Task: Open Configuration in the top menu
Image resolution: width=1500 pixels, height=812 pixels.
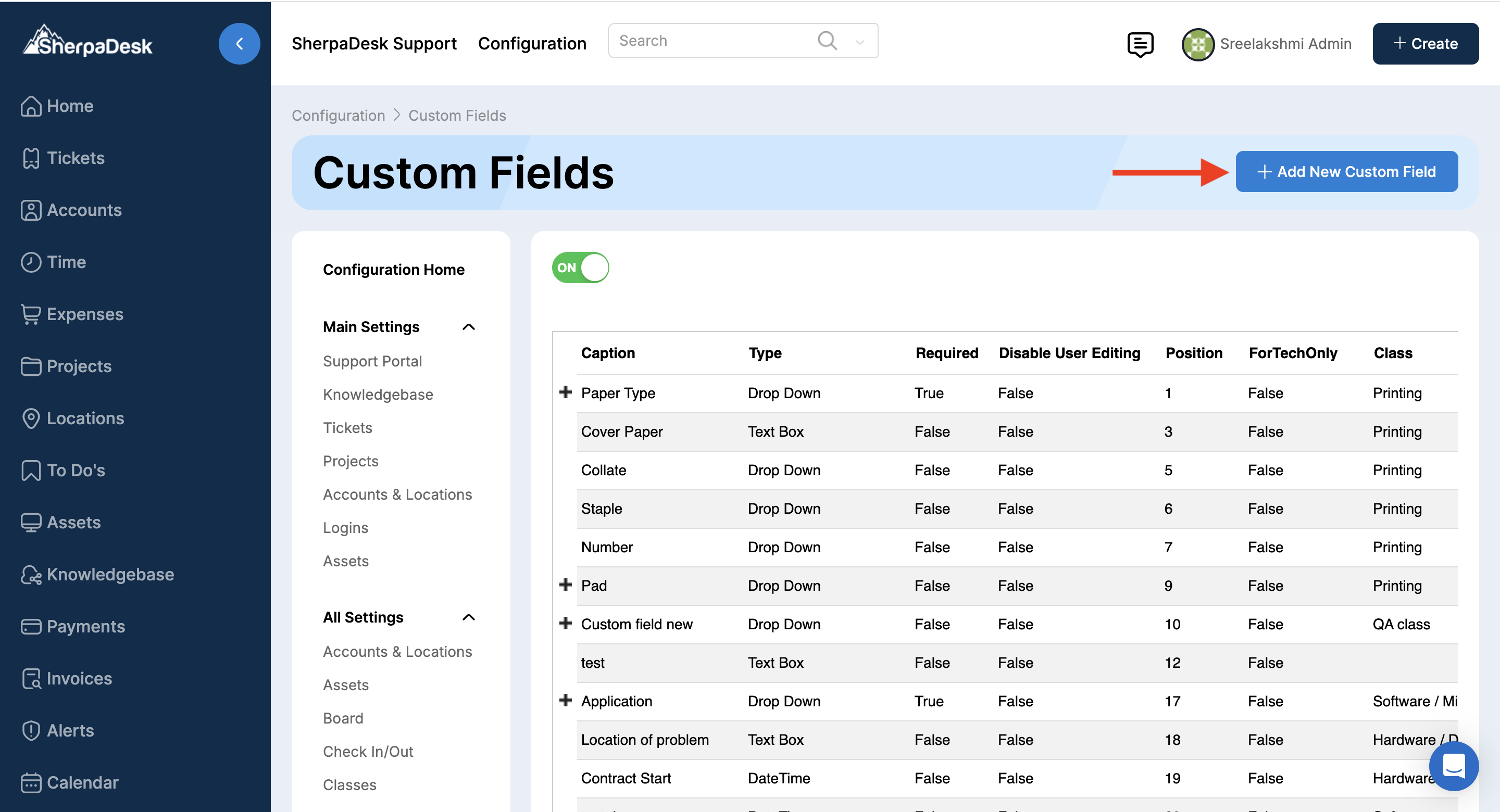Action: click(532, 44)
